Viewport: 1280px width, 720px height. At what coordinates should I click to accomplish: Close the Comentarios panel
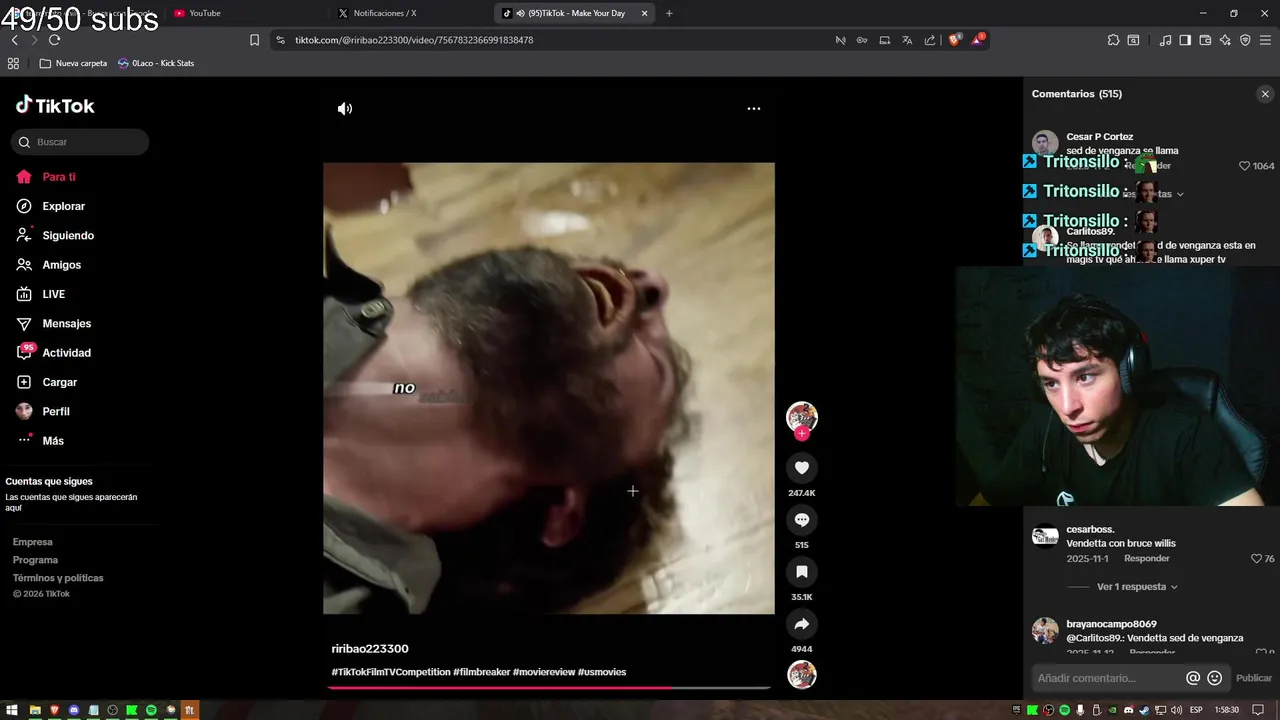1265,94
